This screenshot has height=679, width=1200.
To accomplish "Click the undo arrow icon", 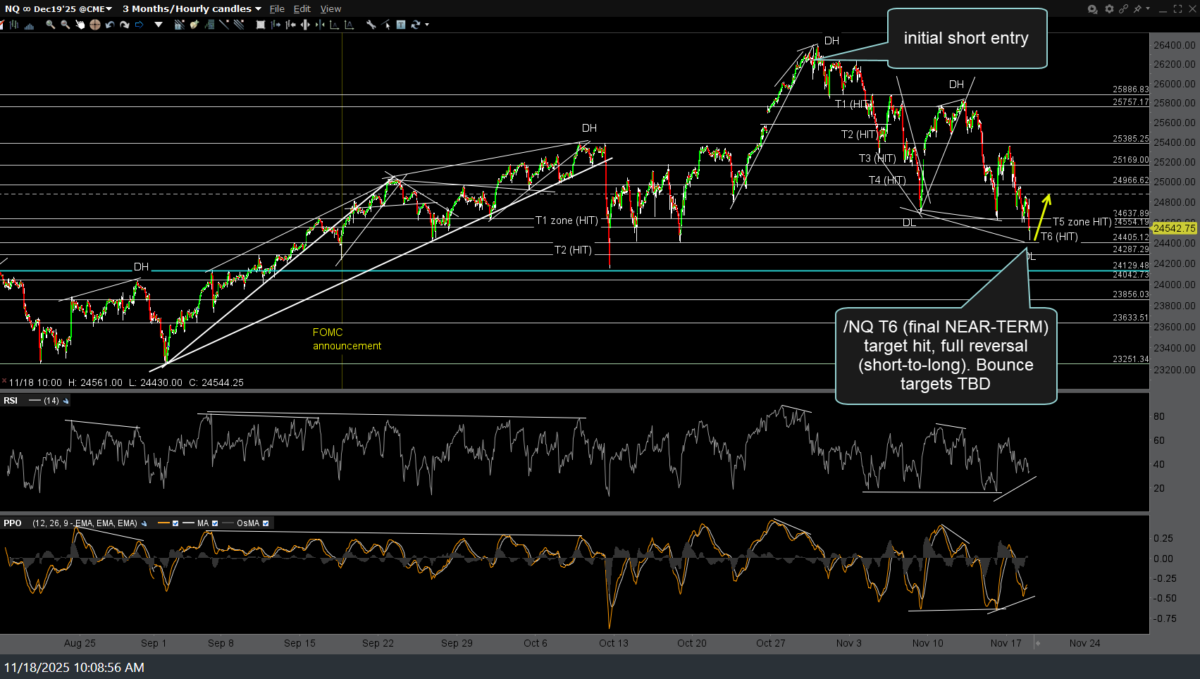I will [x=109, y=25].
